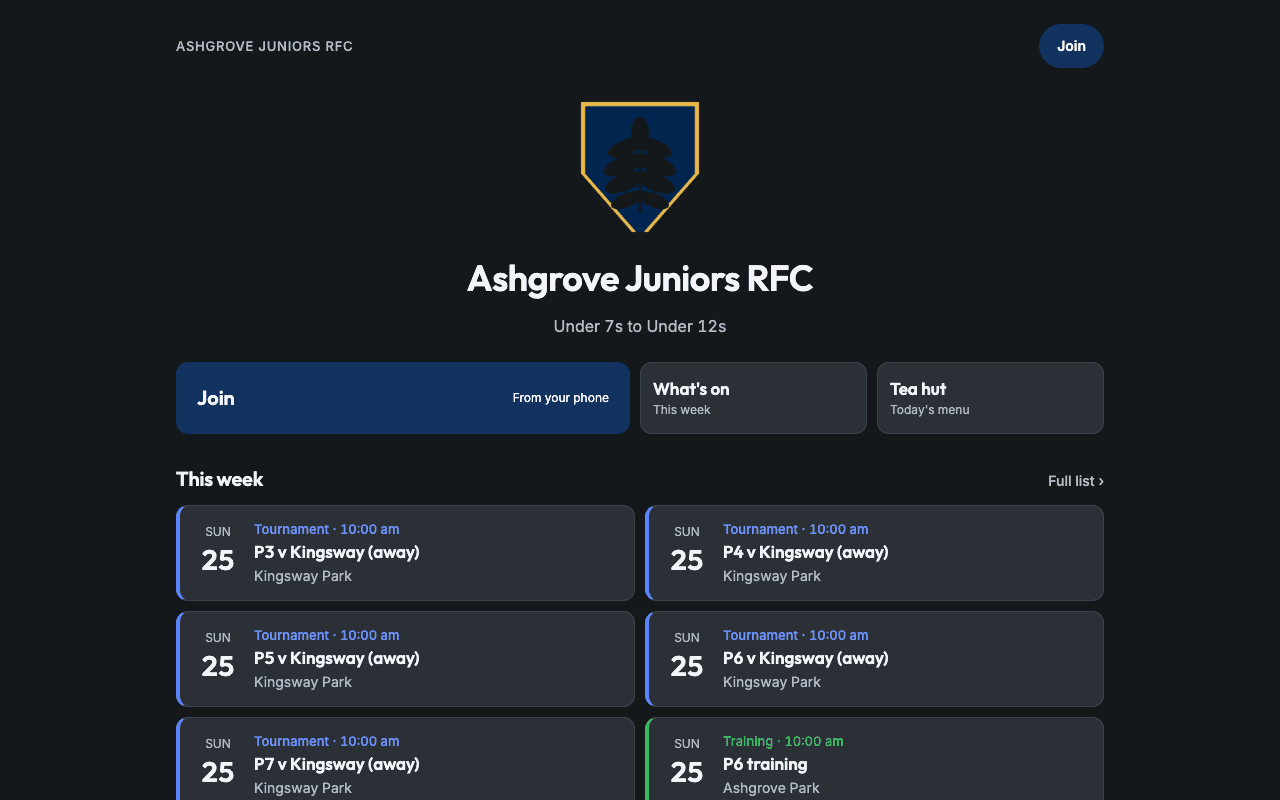Viewport: 1280px width, 800px height.
Task: Open the Tea hut Today's menu card
Action: pyautogui.click(x=990, y=398)
